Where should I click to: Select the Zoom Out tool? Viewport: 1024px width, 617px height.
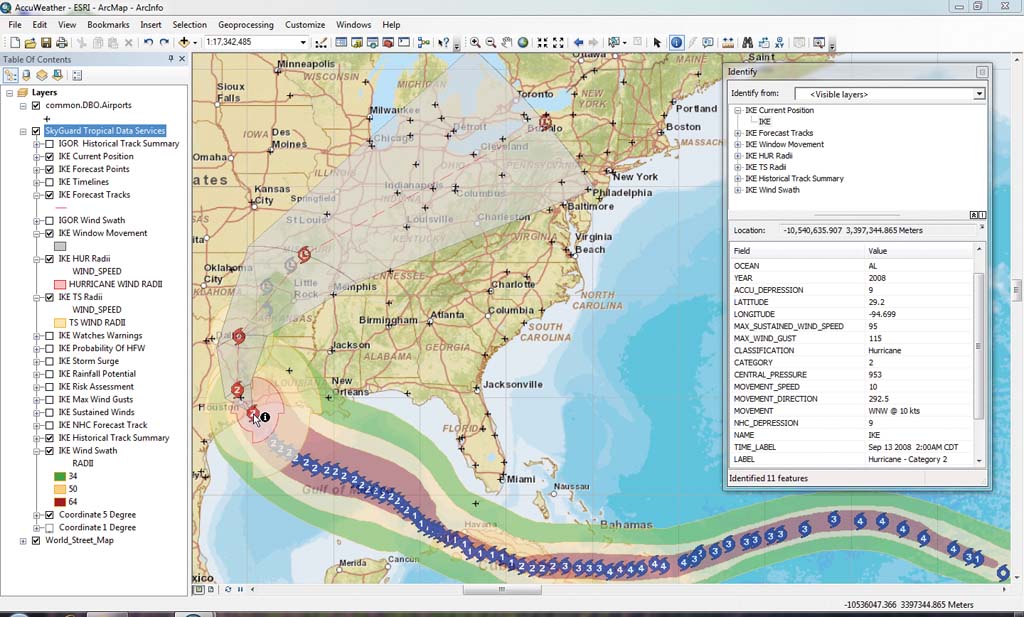[x=490, y=42]
